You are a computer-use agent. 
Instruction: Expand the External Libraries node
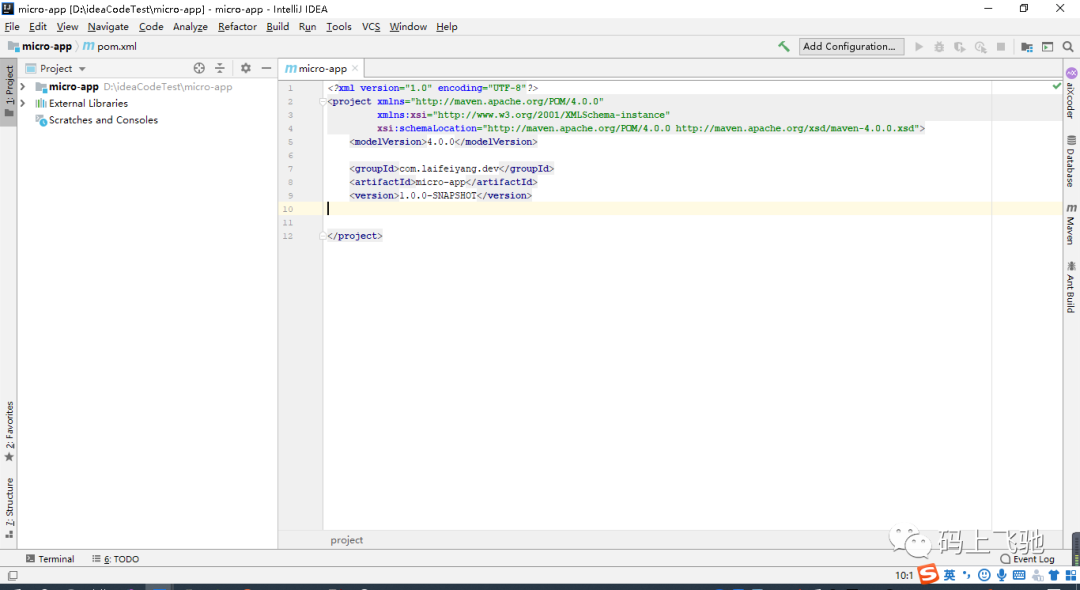(23, 103)
